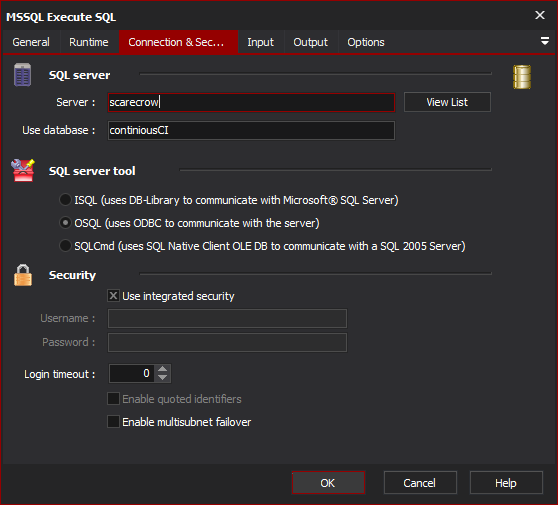The width and height of the screenshot is (558, 505).
Task: Select the Connection & Security tab
Action: [x=178, y=42]
